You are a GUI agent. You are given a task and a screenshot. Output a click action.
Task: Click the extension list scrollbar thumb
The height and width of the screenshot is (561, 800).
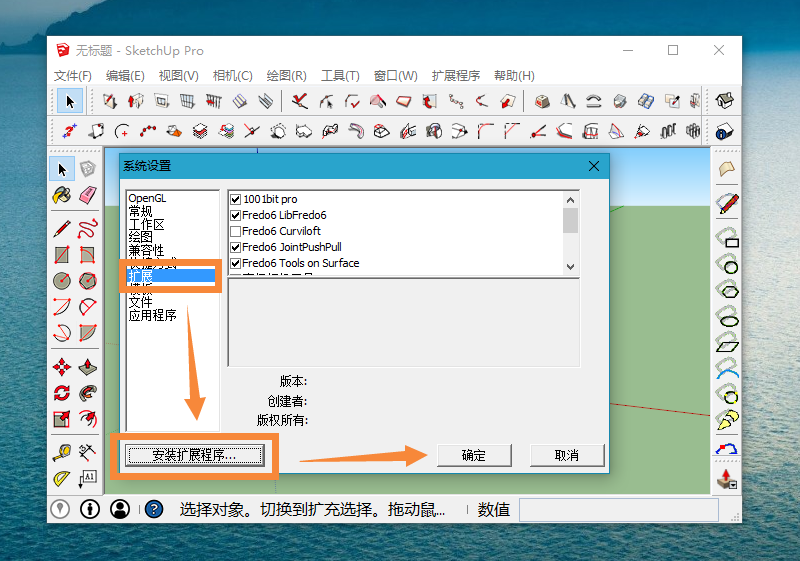(x=570, y=220)
